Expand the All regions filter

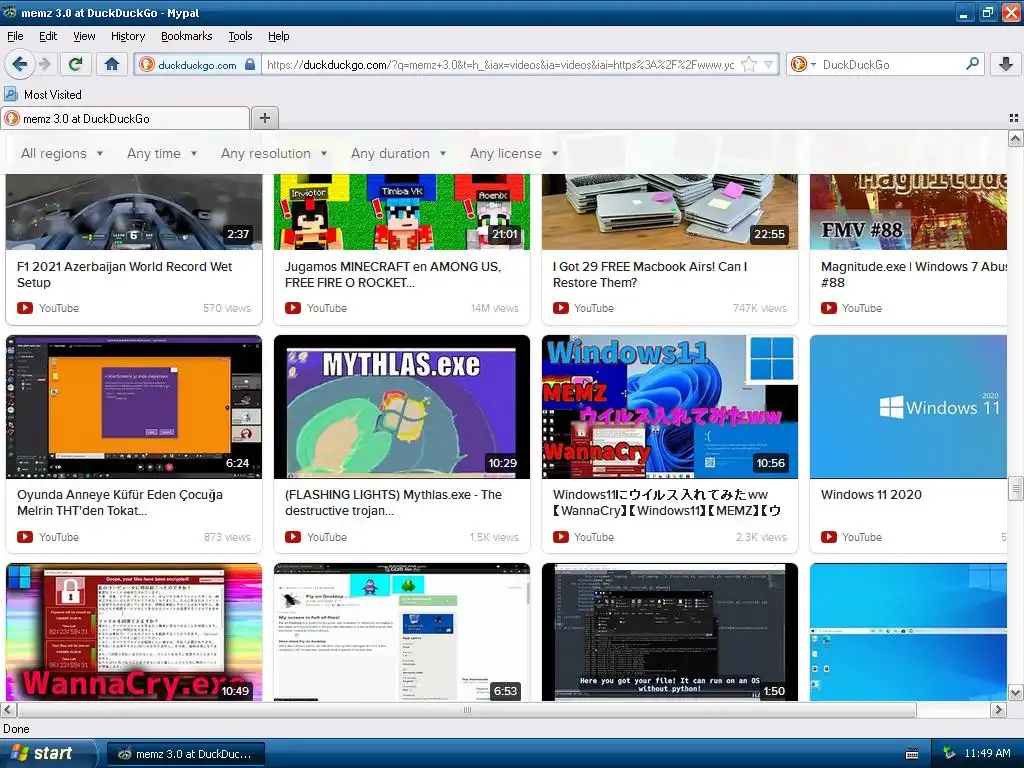click(x=62, y=153)
